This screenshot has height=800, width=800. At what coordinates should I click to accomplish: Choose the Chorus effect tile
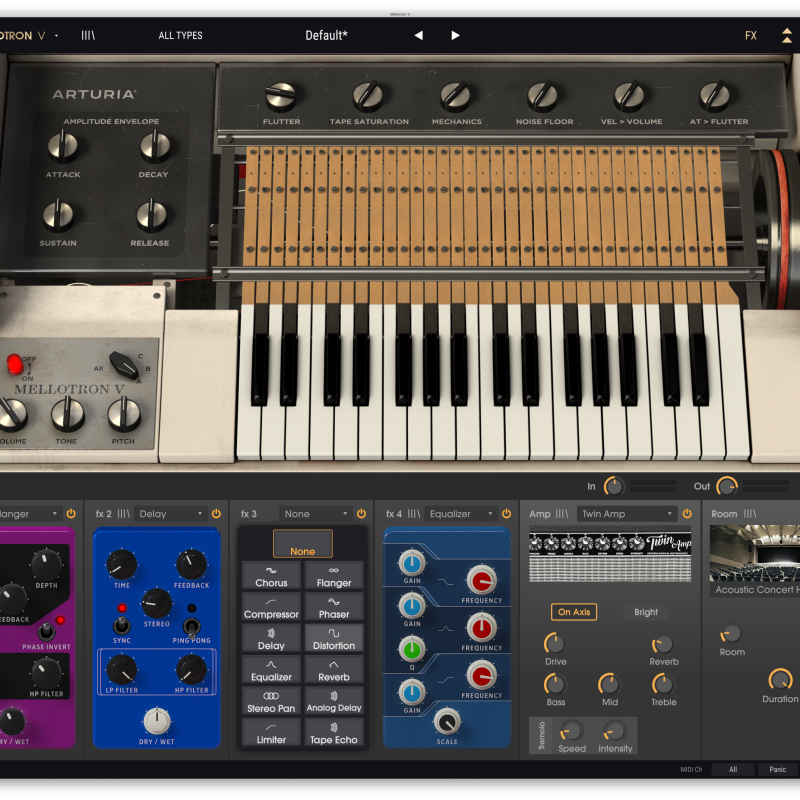point(271,576)
